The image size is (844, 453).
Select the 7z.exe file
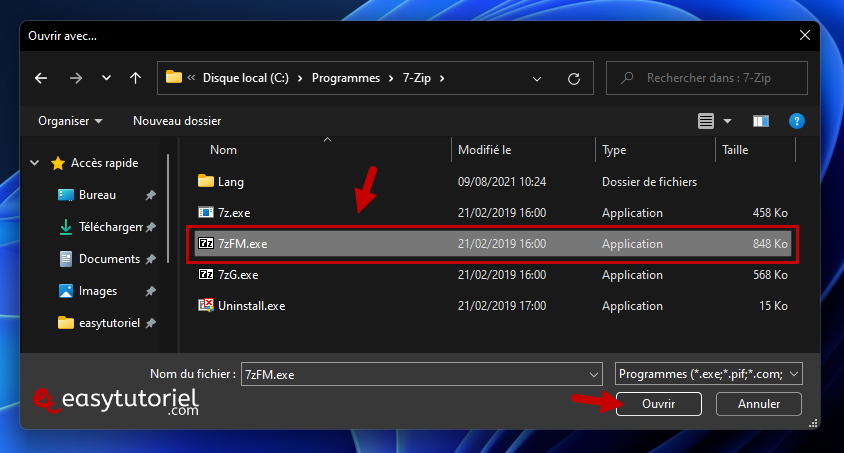tap(493, 213)
